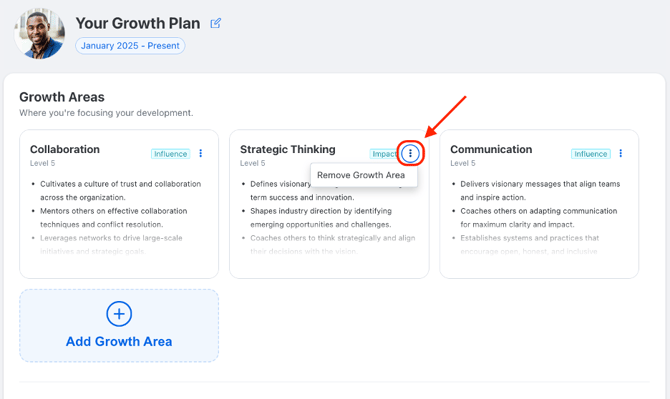Click the Influence tag on Communication card

tap(591, 154)
